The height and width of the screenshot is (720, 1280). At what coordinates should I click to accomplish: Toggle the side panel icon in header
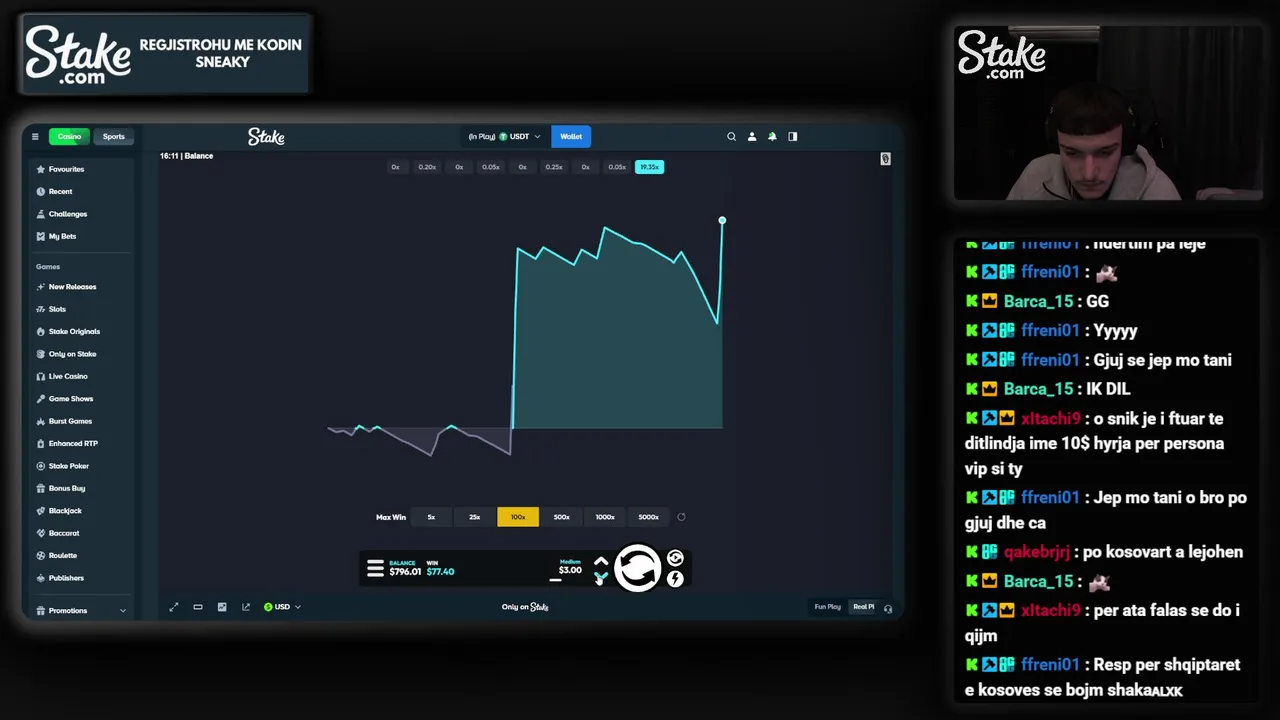pos(793,137)
